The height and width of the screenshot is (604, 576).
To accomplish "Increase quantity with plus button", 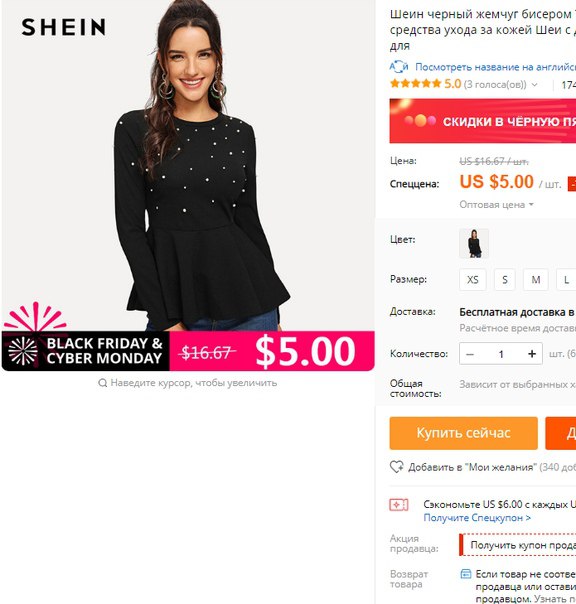I will (x=532, y=354).
